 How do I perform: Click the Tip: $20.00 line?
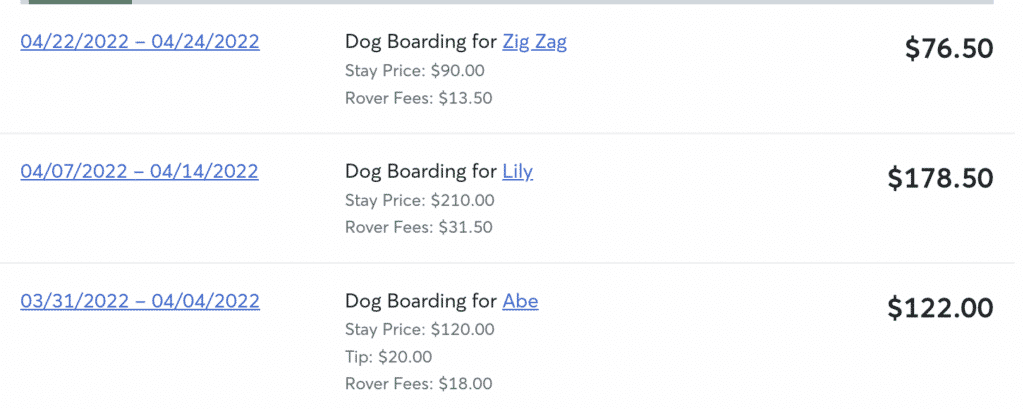[x=389, y=357]
